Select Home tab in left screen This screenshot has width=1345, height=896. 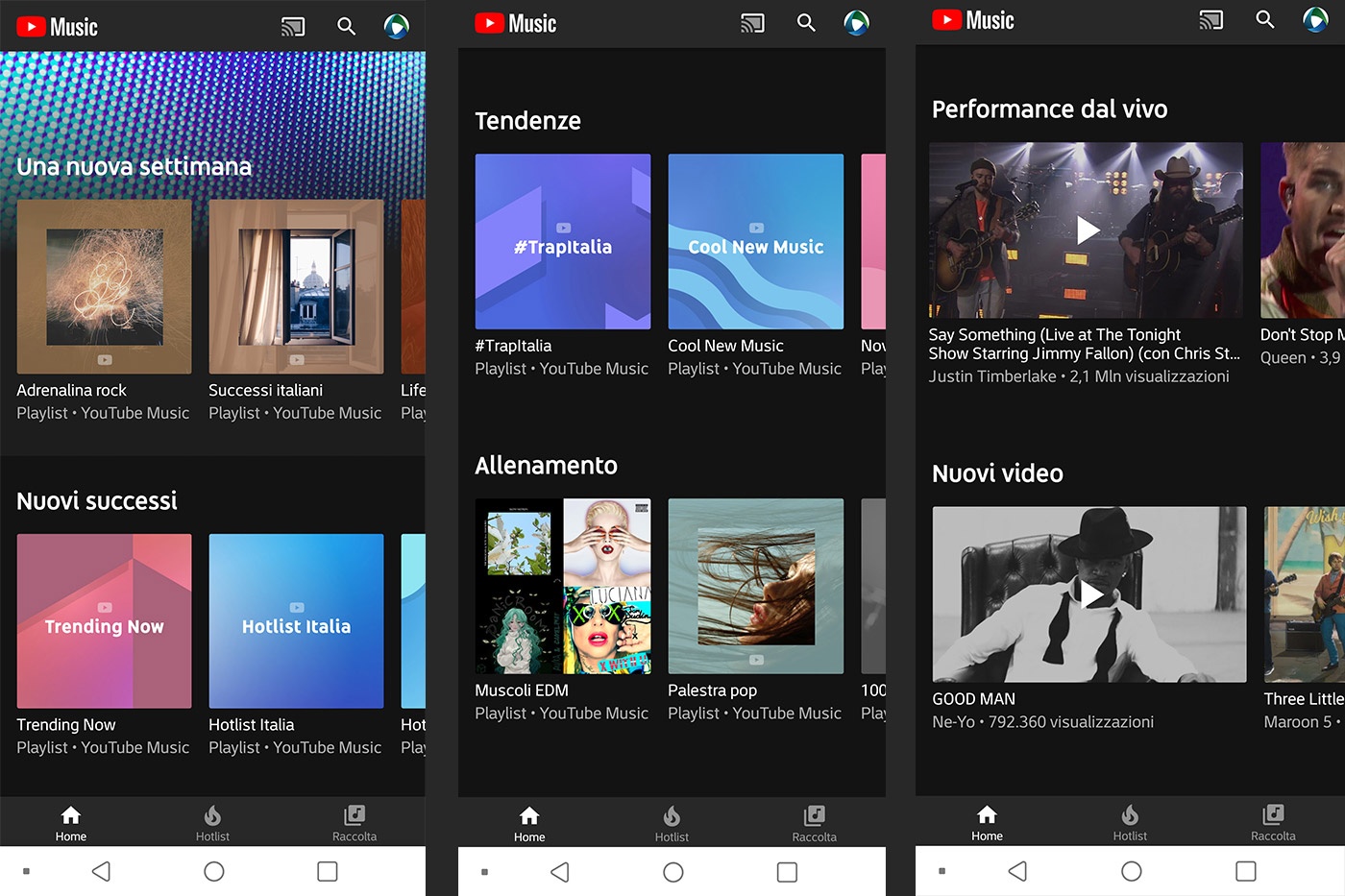pos(71,823)
